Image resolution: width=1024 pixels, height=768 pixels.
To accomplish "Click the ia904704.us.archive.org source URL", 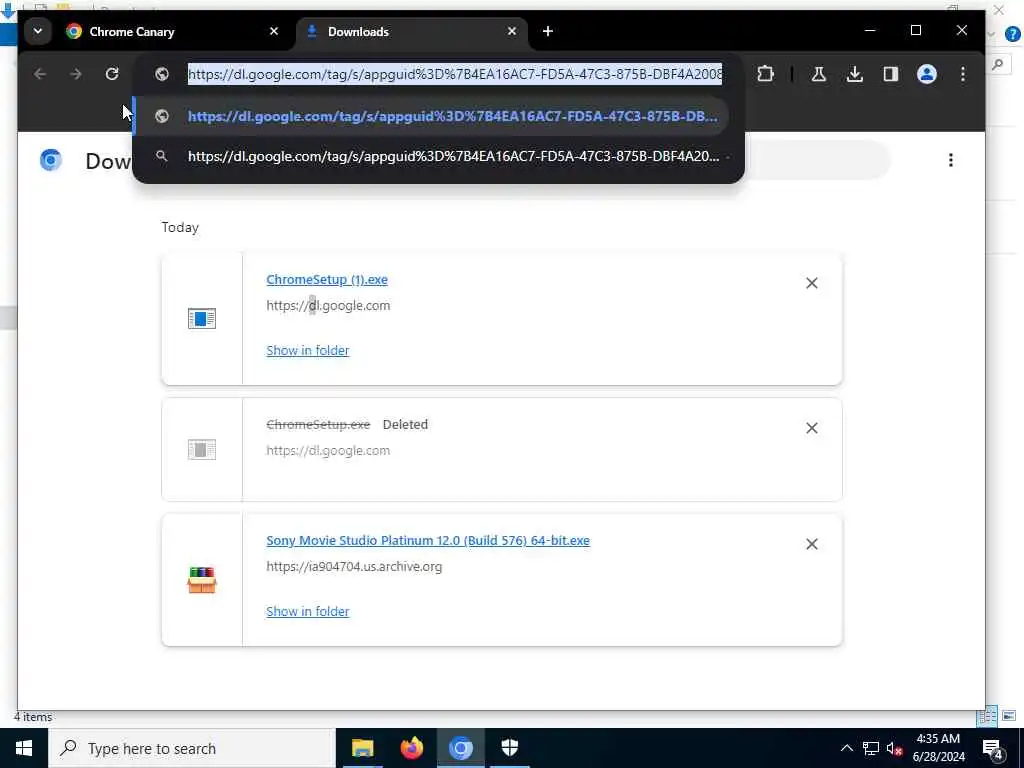I will [354, 567].
